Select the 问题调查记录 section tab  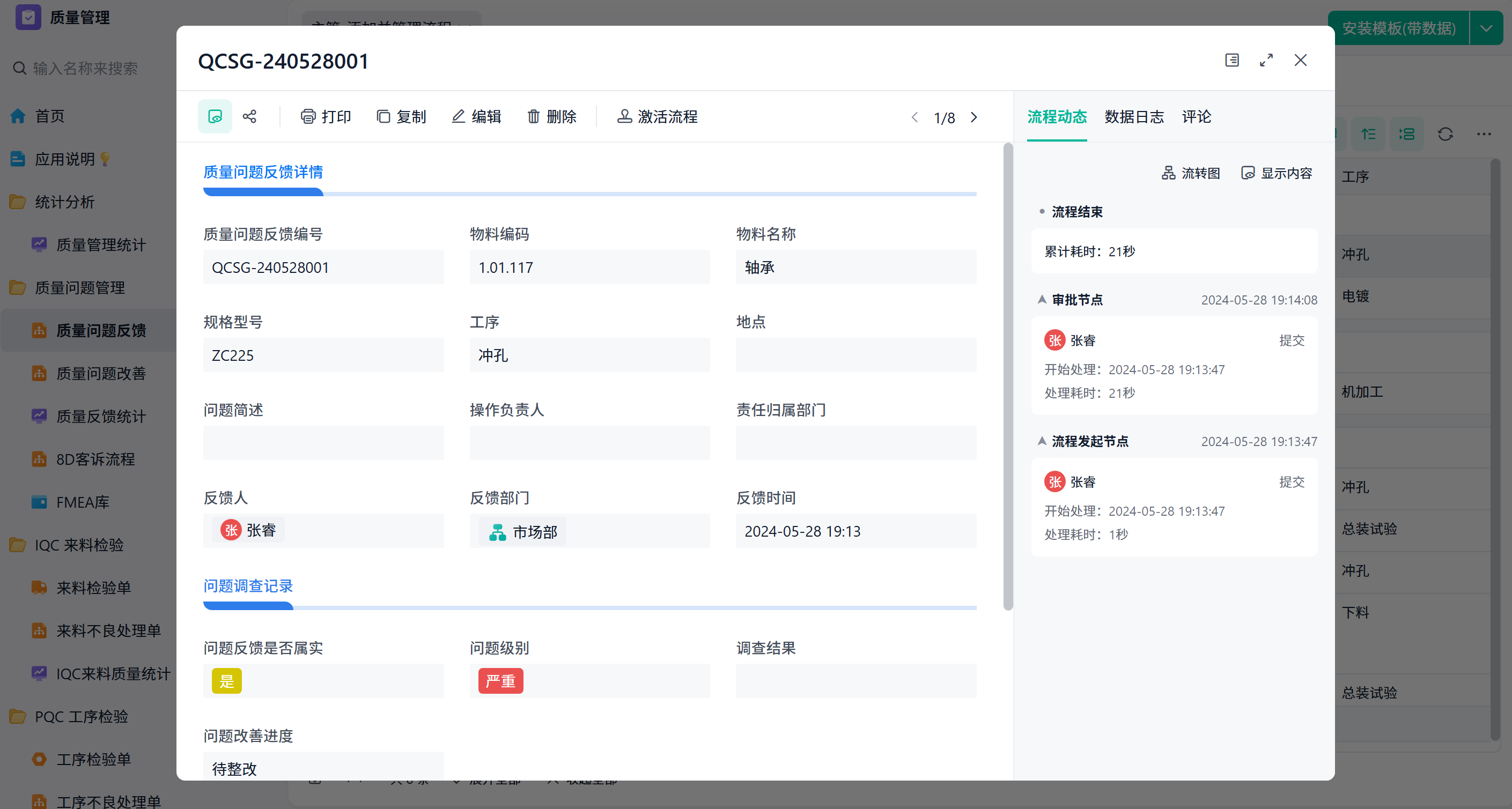[x=248, y=586]
